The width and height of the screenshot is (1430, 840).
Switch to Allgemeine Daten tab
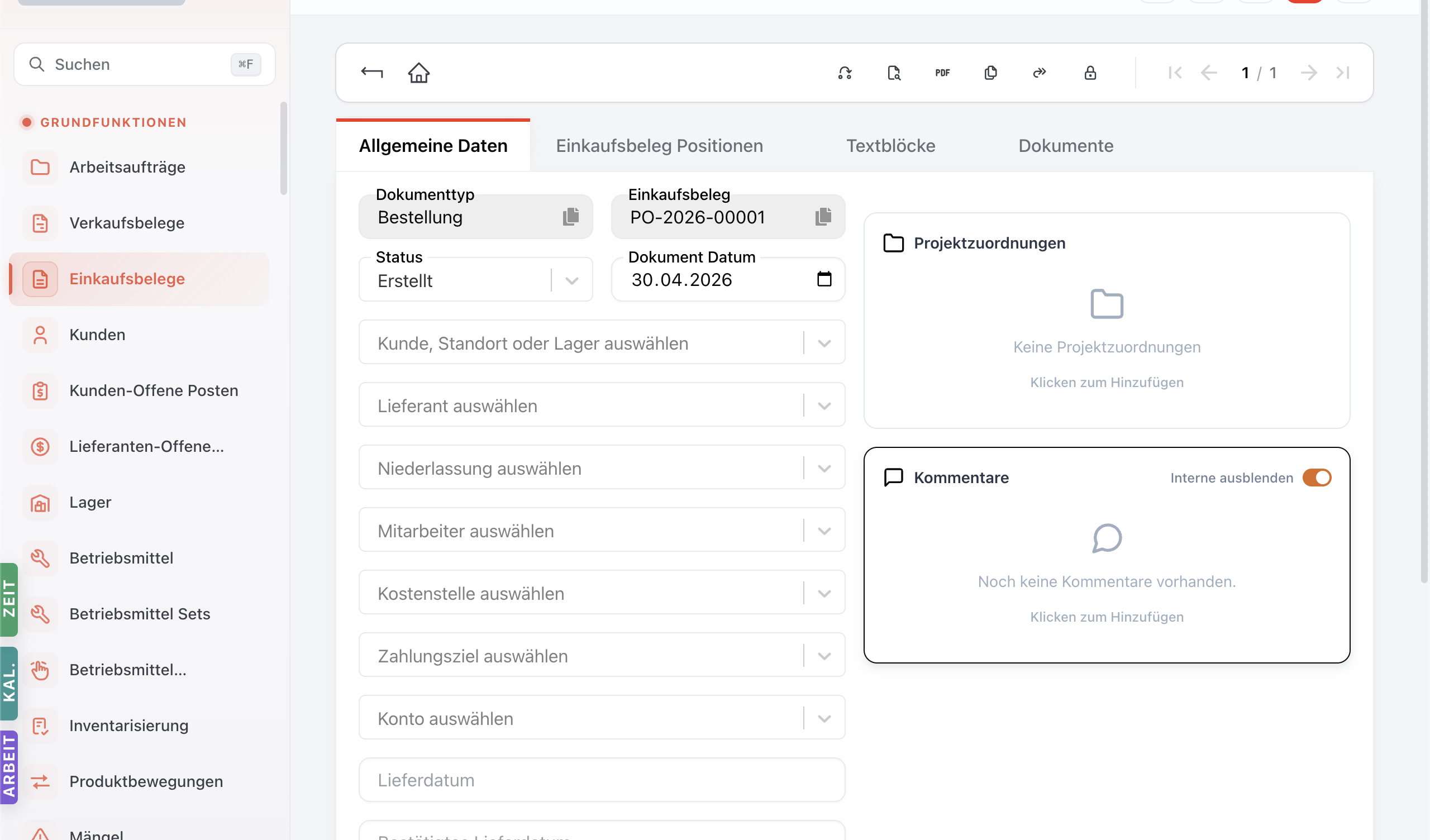click(433, 145)
